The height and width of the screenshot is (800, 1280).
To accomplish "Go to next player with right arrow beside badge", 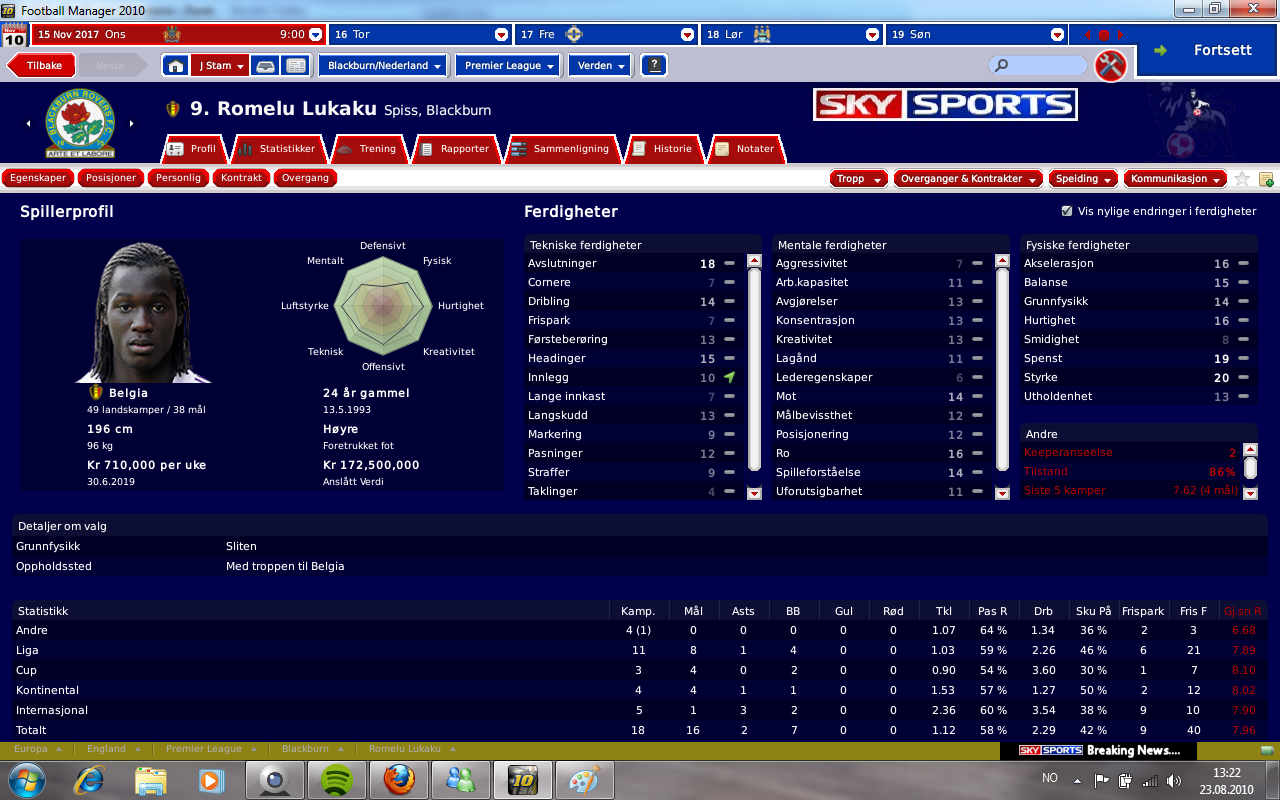I will tap(132, 124).
